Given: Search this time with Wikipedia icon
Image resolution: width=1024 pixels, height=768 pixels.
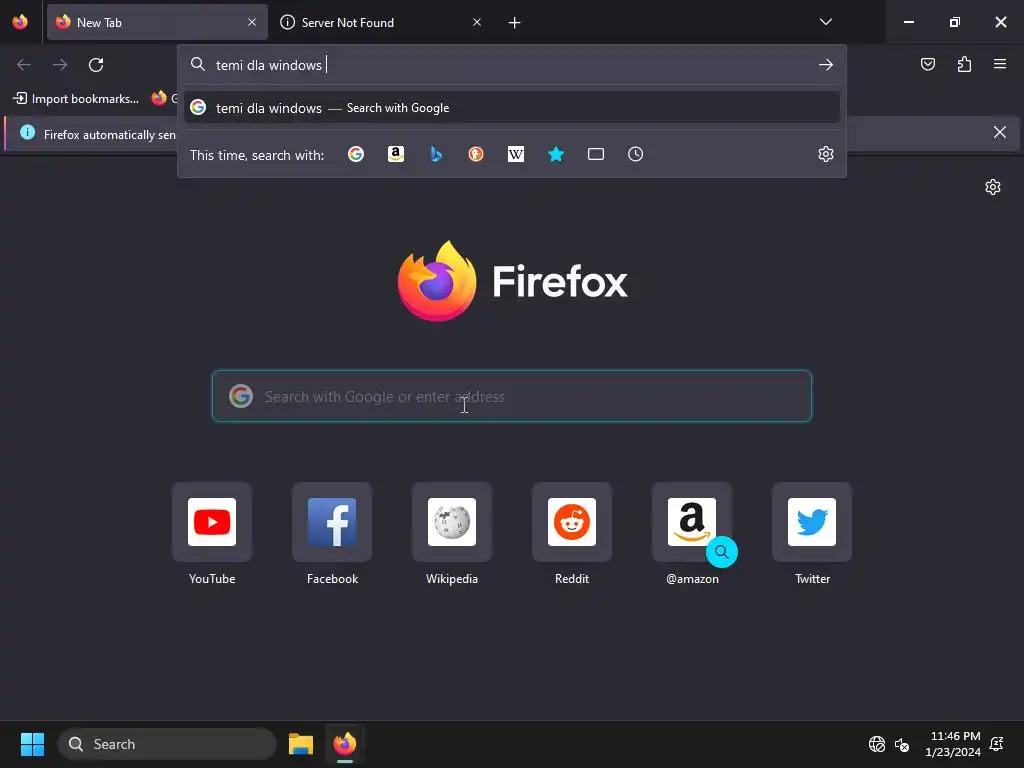Looking at the screenshot, I should 516,154.
